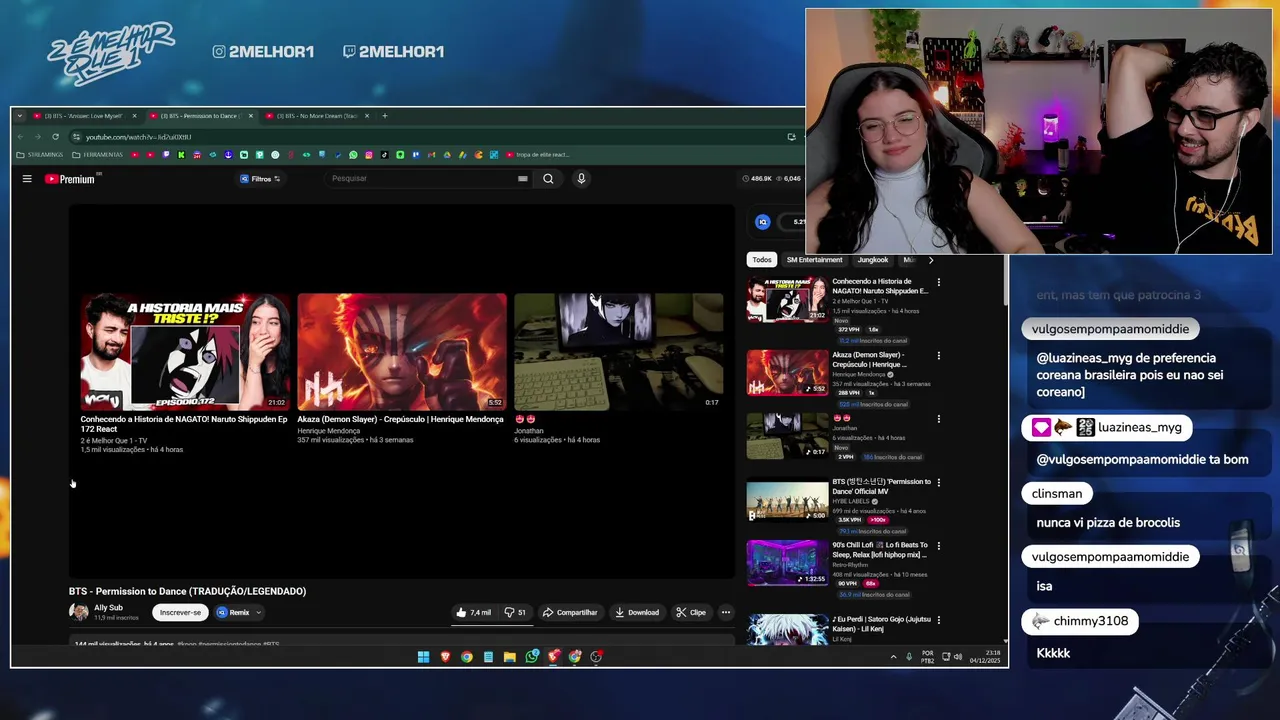
Task: Switch to BTS Answer: Love Myself tab
Action: [85, 116]
